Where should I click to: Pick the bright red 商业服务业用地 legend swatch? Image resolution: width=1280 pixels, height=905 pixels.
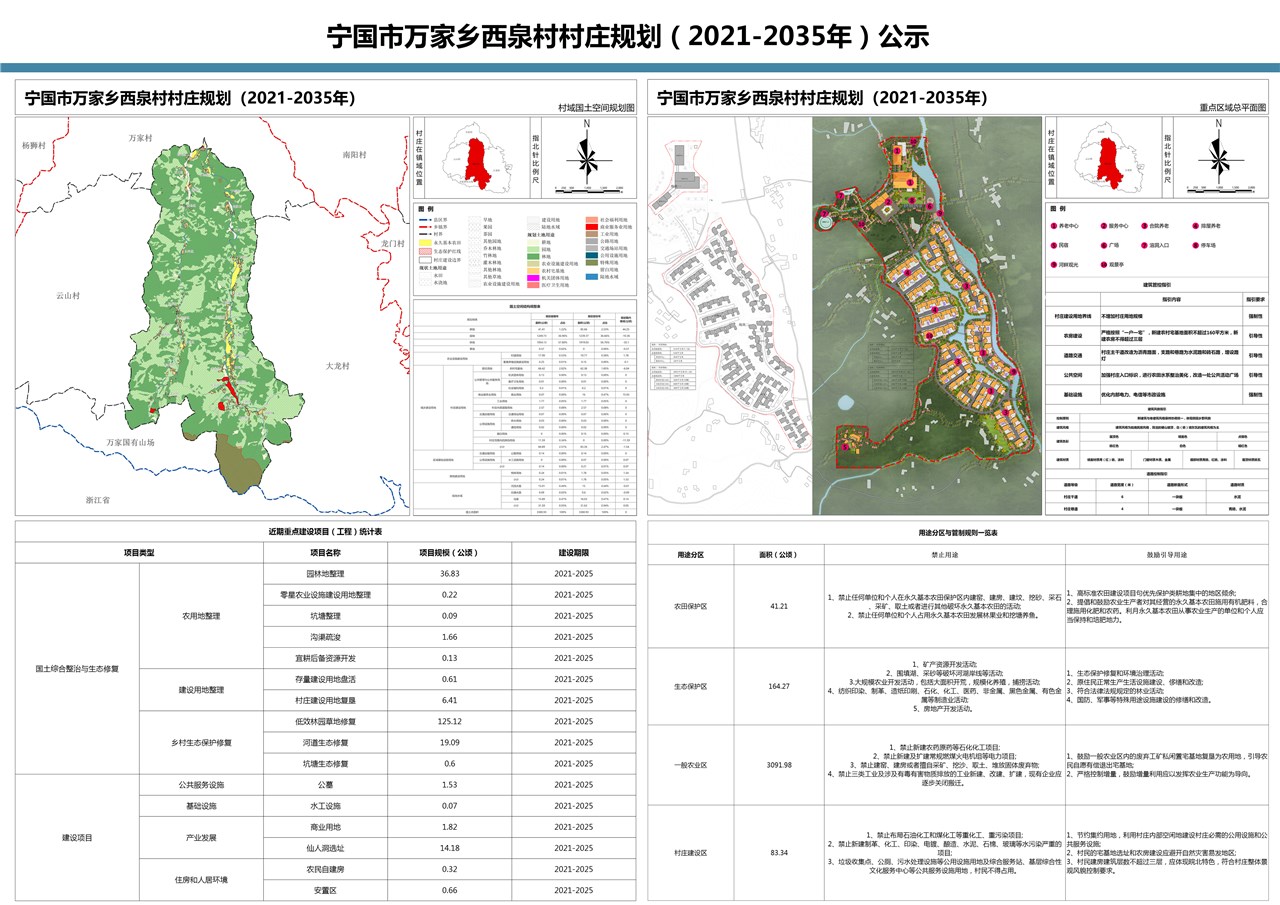coord(592,227)
